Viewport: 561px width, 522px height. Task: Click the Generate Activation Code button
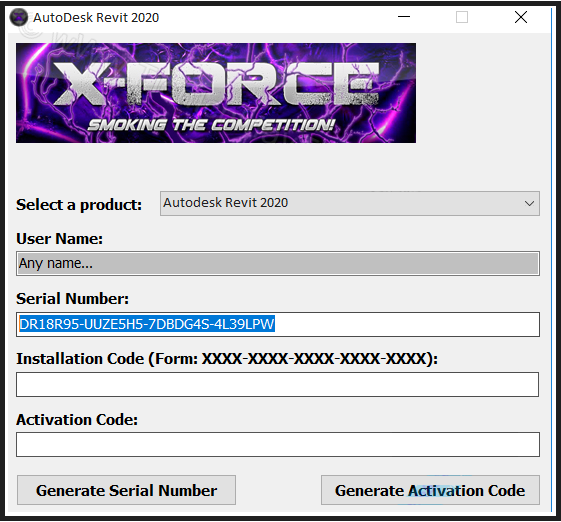(430, 490)
